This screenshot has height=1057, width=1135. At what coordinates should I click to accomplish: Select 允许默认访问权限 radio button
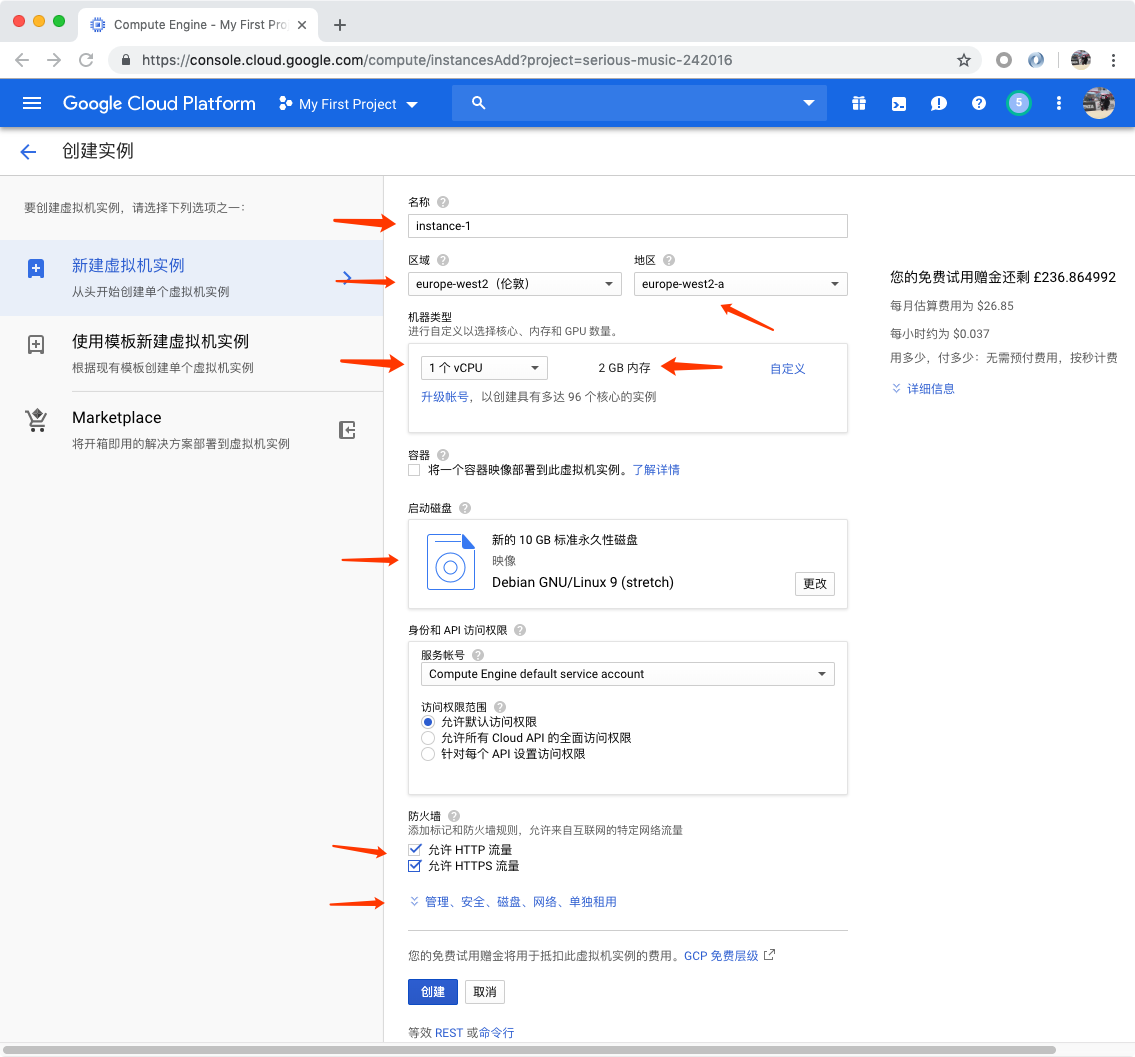(x=428, y=723)
